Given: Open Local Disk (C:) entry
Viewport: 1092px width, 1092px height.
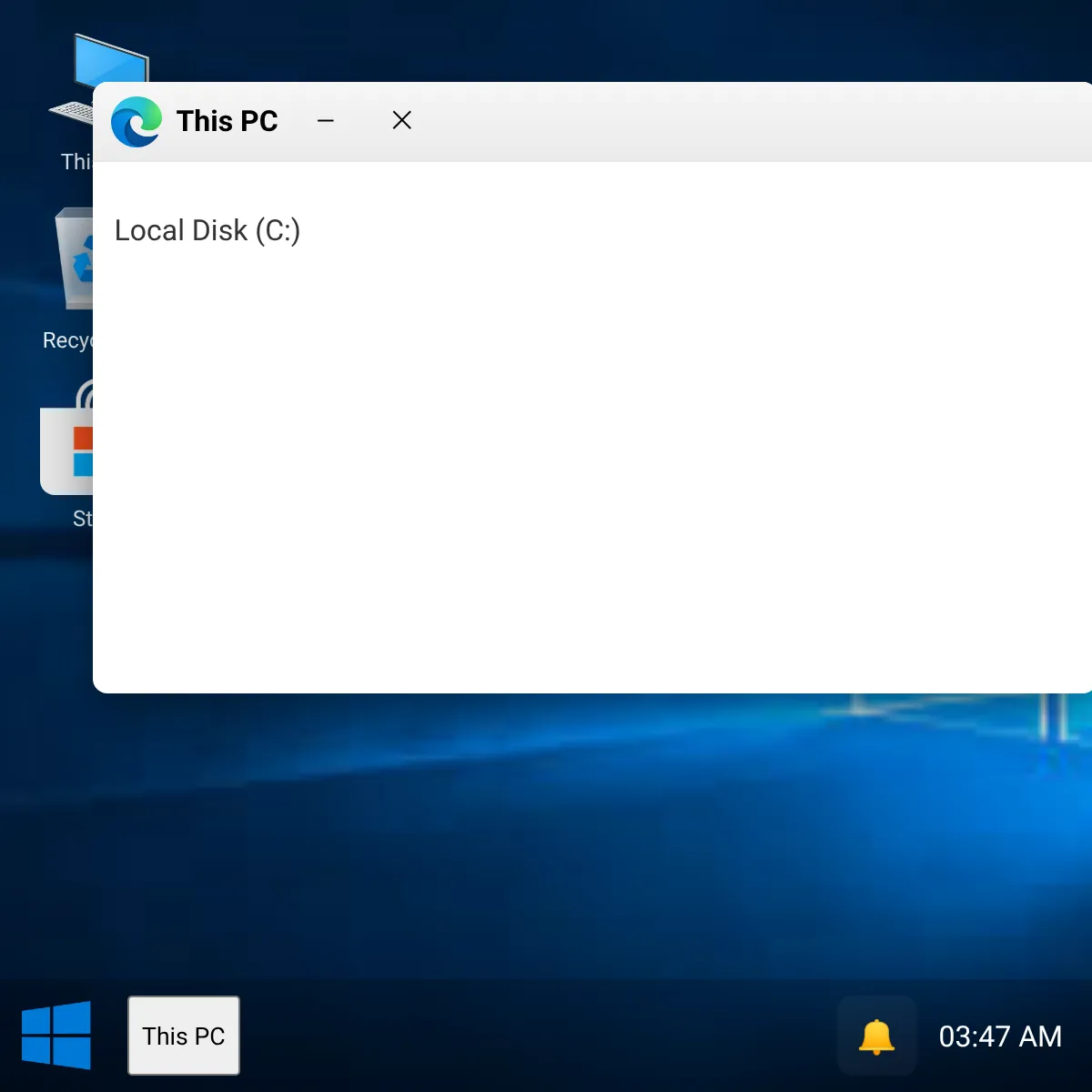Looking at the screenshot, I should point(207,230).
